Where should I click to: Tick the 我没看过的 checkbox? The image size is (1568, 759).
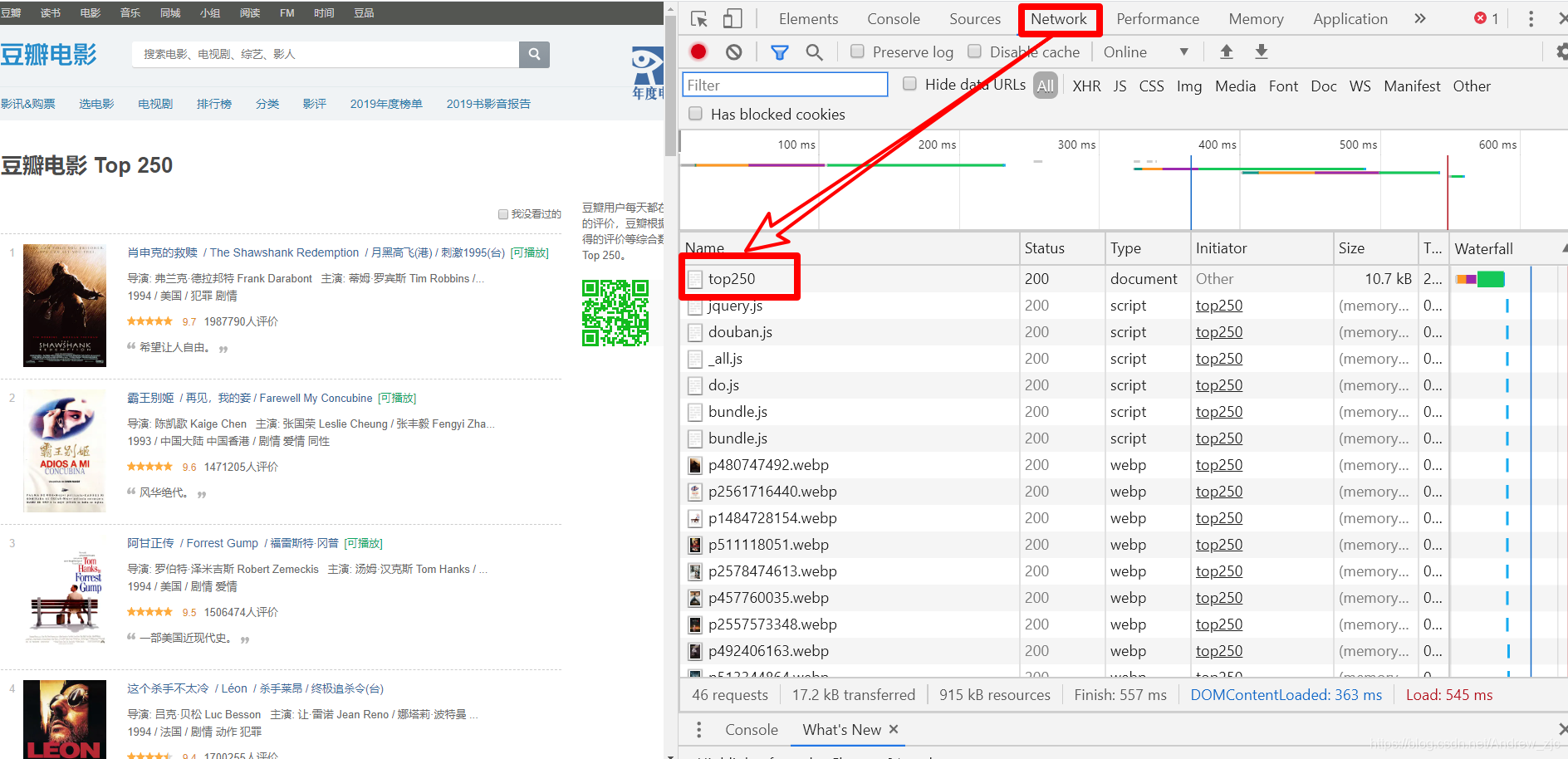(503, 214)
